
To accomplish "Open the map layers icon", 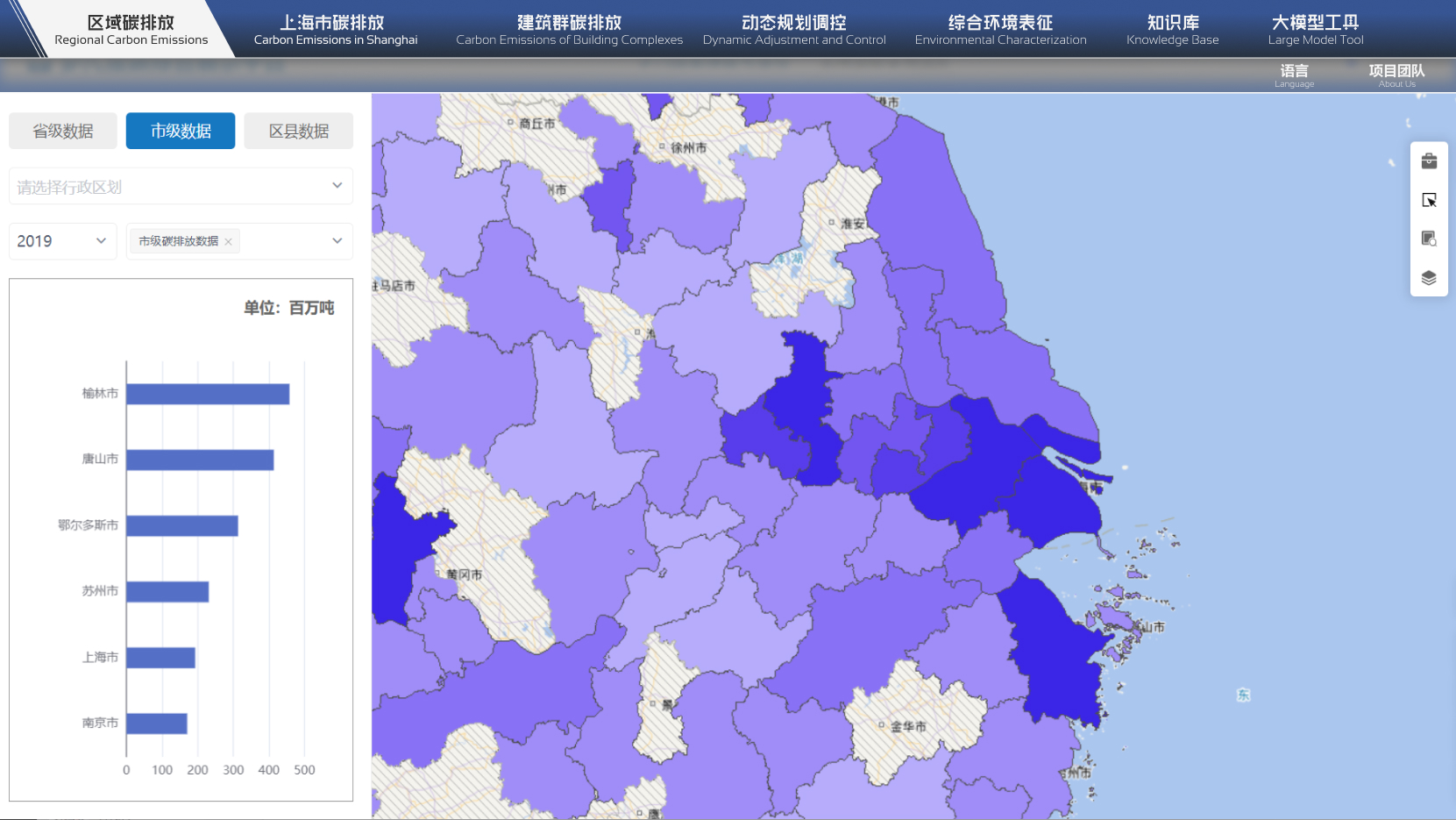I will point(1429,278).
